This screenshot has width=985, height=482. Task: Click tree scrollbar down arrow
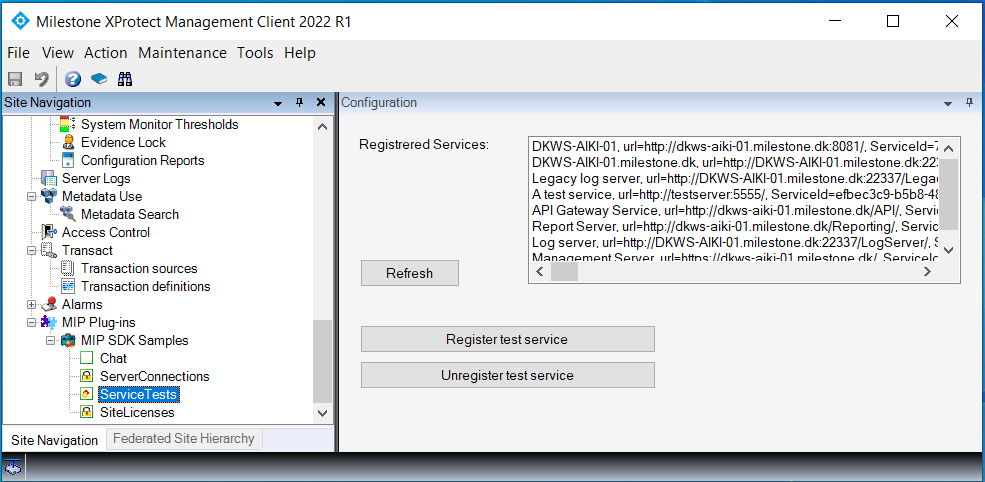[x=322, y=413]
